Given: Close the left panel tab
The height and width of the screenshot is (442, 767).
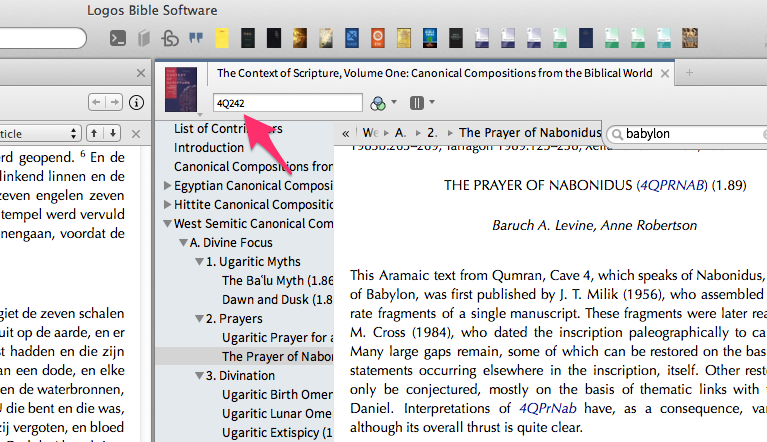Looking at the screenshot, I should click(x=141, y=73).
